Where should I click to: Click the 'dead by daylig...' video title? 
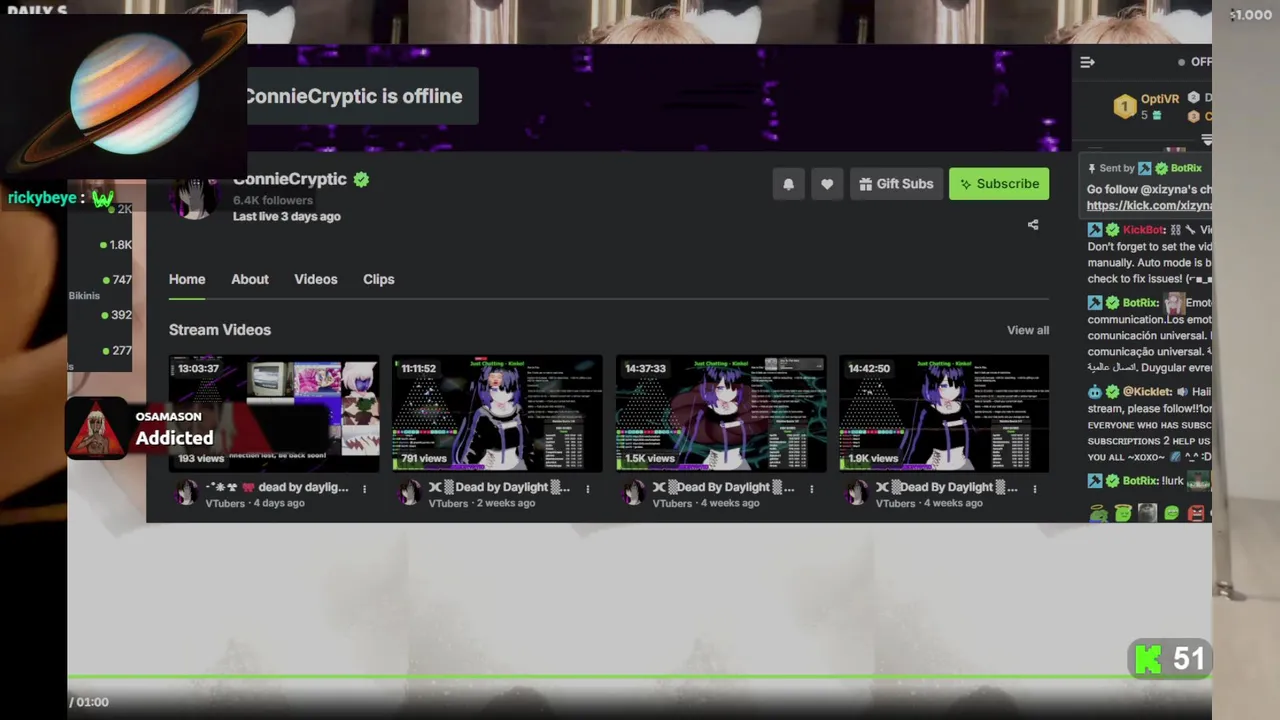[277, 487]
